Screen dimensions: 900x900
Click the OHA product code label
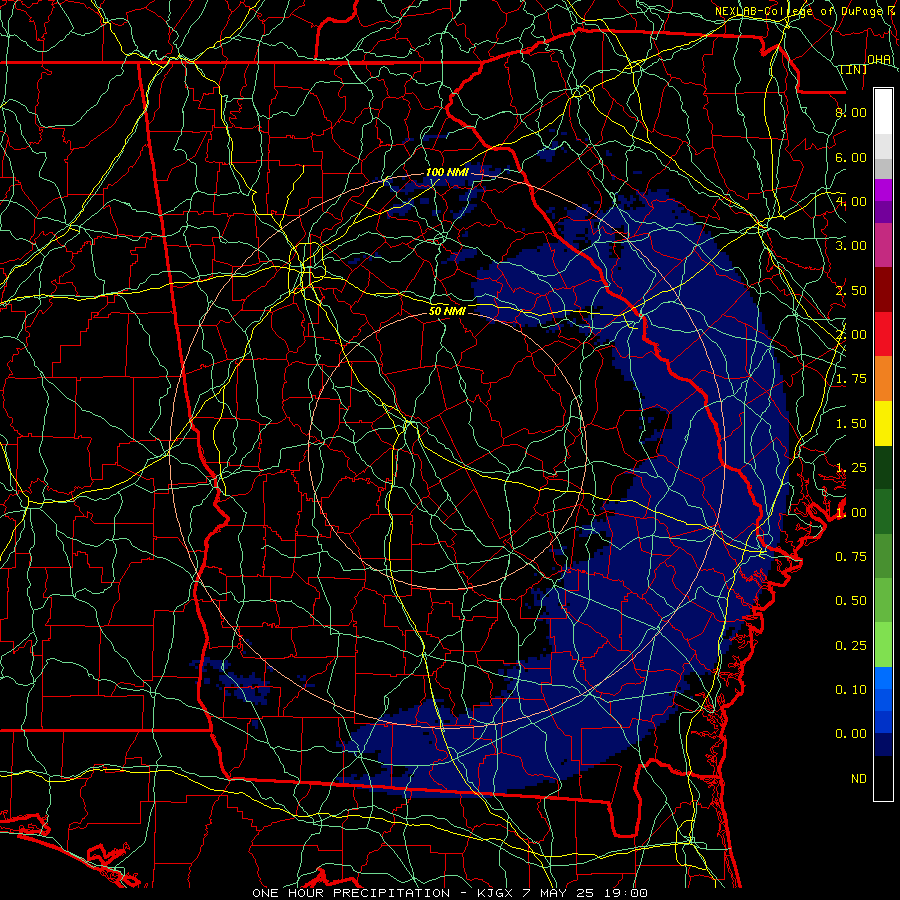[879, 60]
